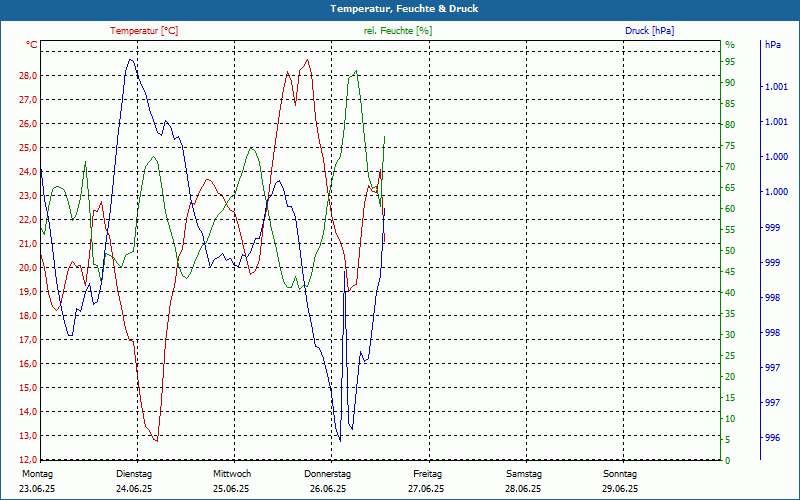Click the 75 tick on green humidity axis
The height and width of the screenshot is (500, 800).
[x=730, y=146]
